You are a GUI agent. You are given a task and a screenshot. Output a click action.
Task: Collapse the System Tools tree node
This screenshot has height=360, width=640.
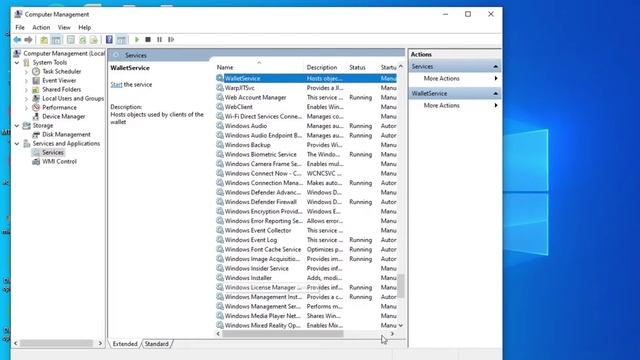pos(17,62)
